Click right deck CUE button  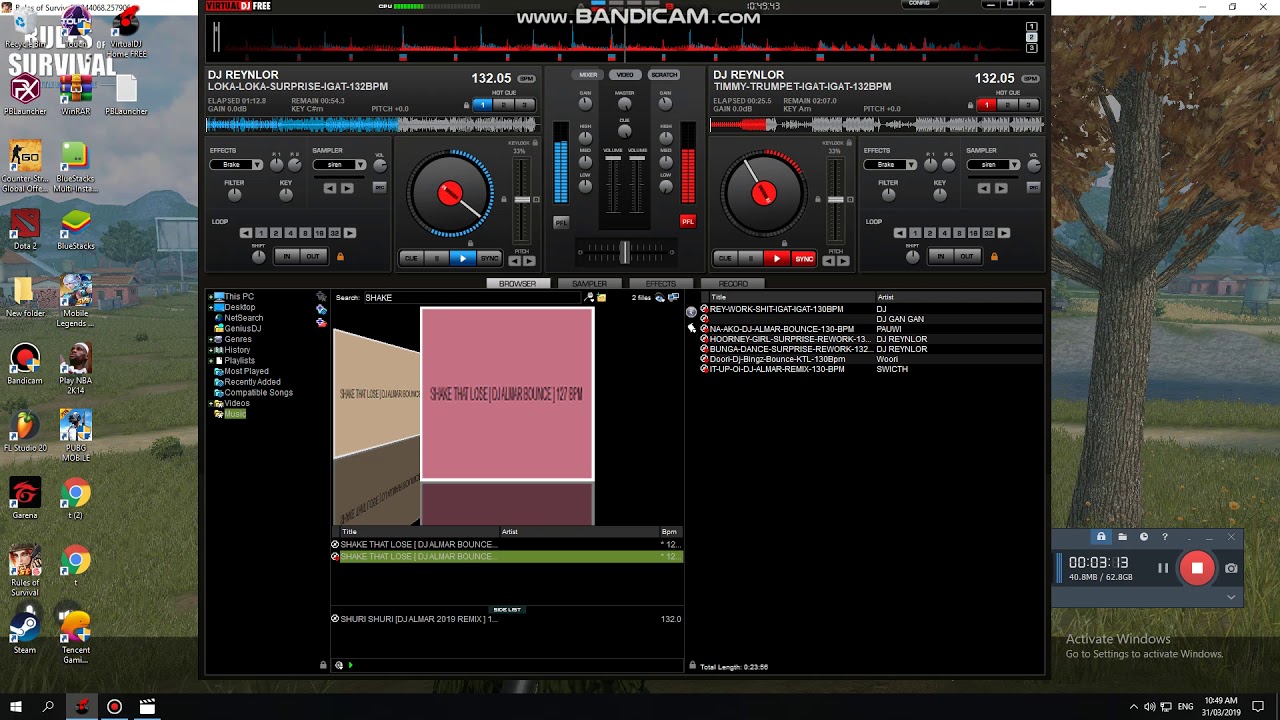pos(726,259)
